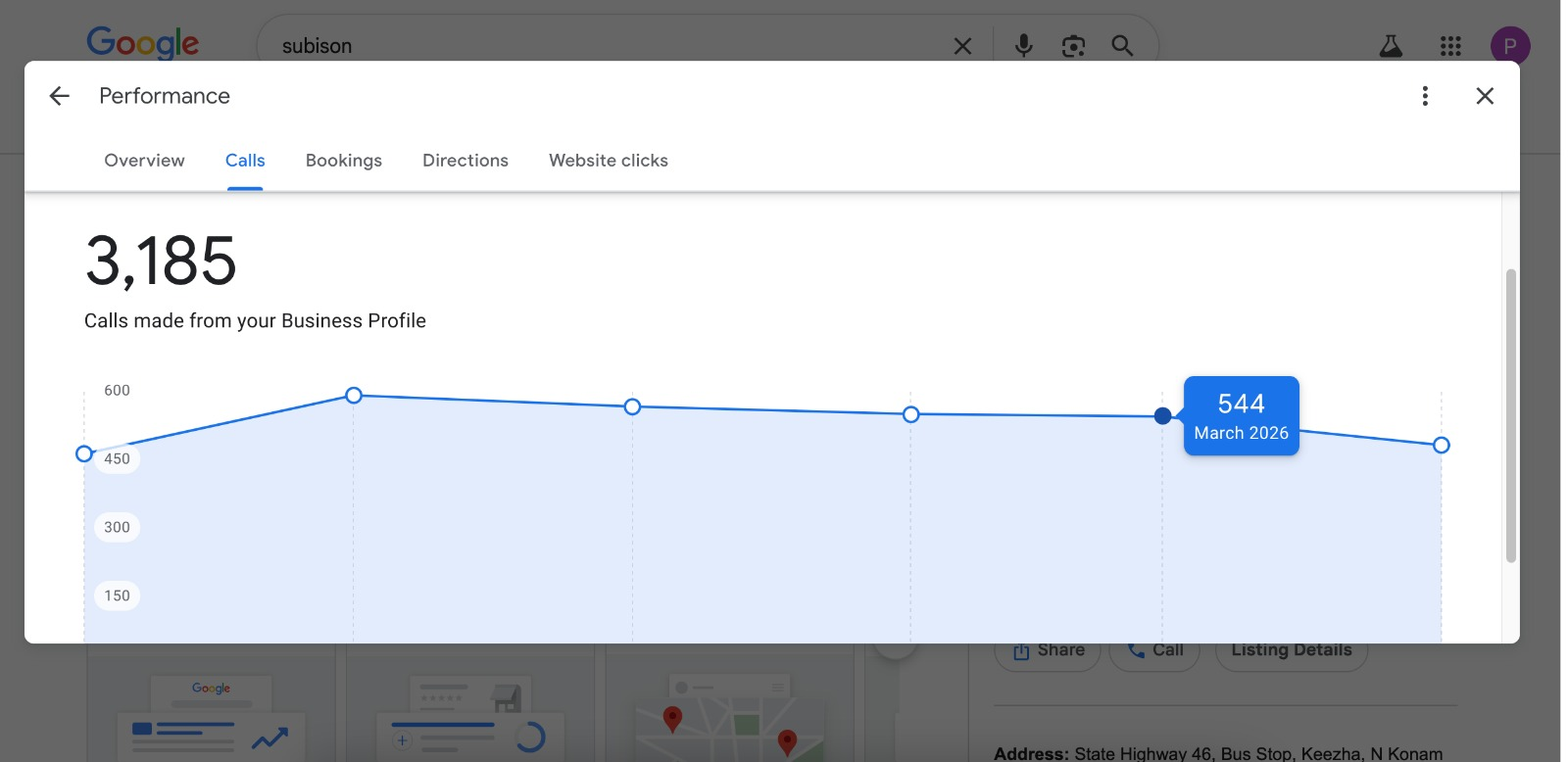Open the Performance three-dot options menu

click(x=1425, y=96)
